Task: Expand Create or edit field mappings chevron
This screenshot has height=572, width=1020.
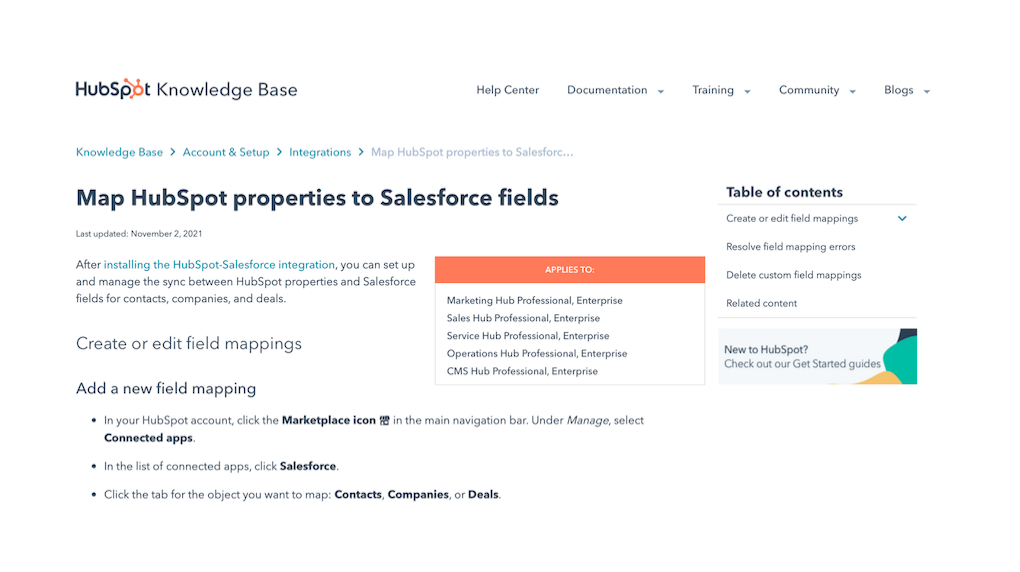Action: [902, 219]
